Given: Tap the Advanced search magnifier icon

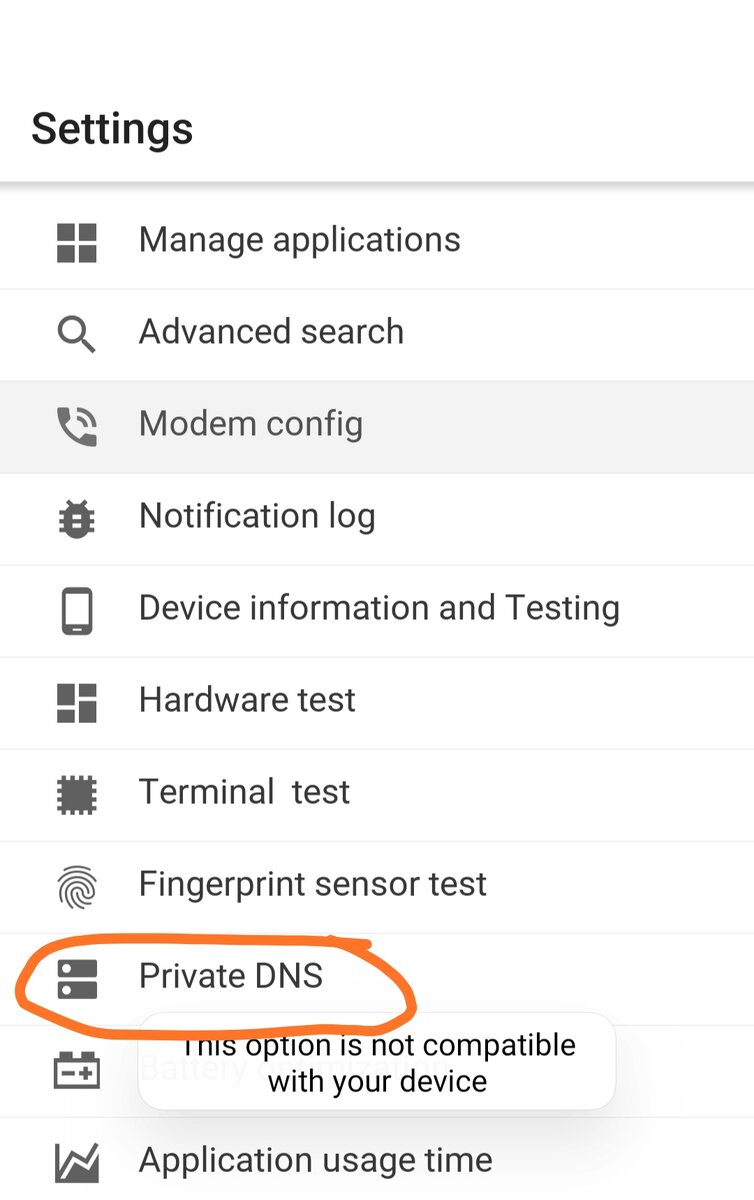Looking at the screenshot, I should [77, 334].
